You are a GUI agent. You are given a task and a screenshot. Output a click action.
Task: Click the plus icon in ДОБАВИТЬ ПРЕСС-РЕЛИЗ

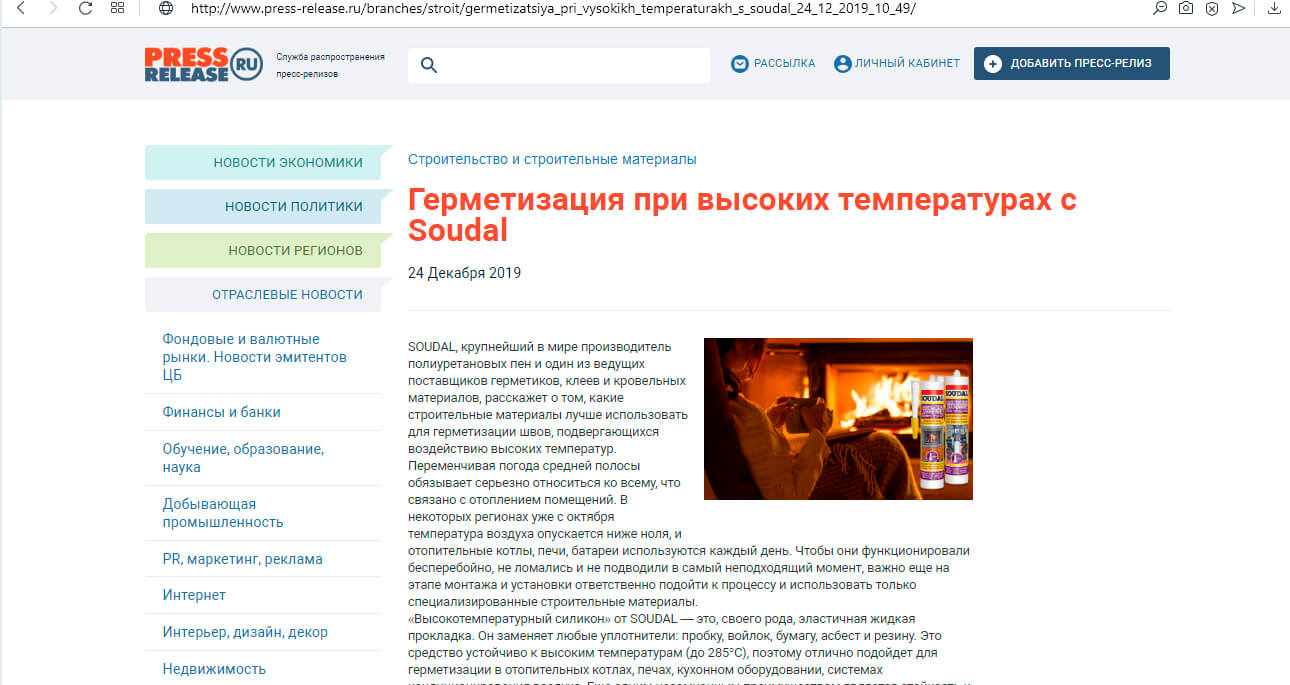(x=993, y=64)
